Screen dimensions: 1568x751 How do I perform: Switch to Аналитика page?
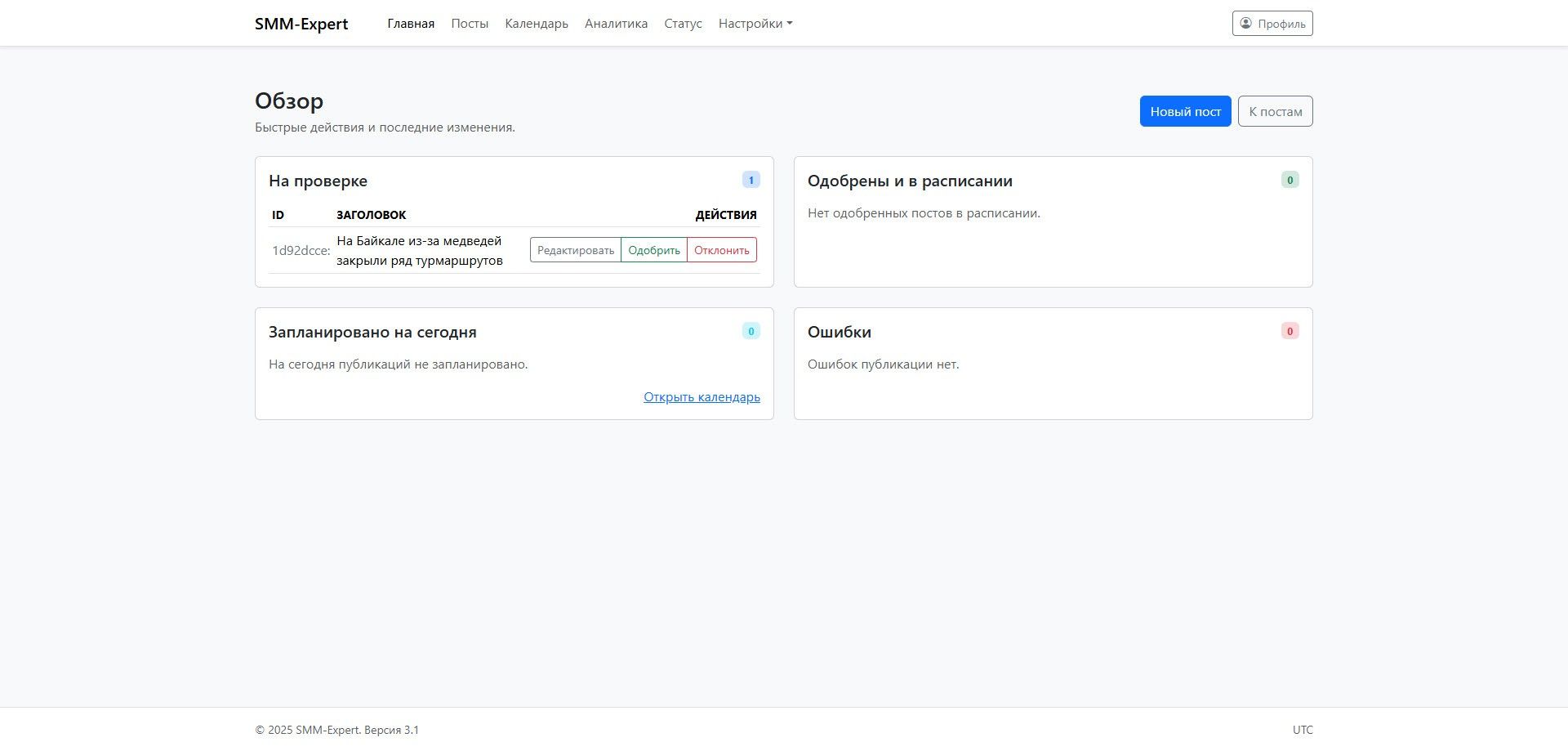(x=616, y=24)
